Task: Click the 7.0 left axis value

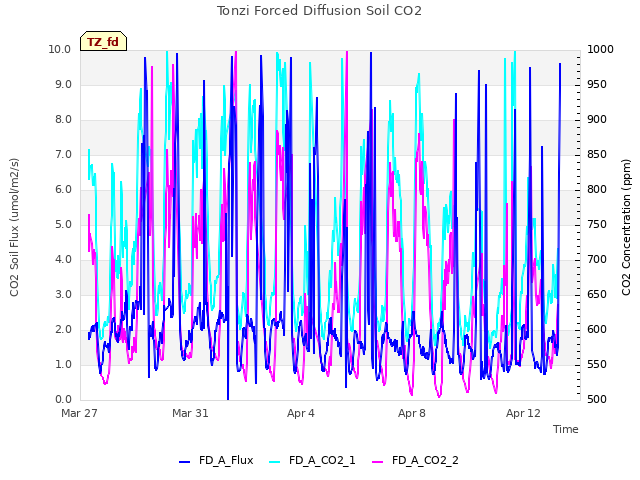Action: click(x=63, y=155)
